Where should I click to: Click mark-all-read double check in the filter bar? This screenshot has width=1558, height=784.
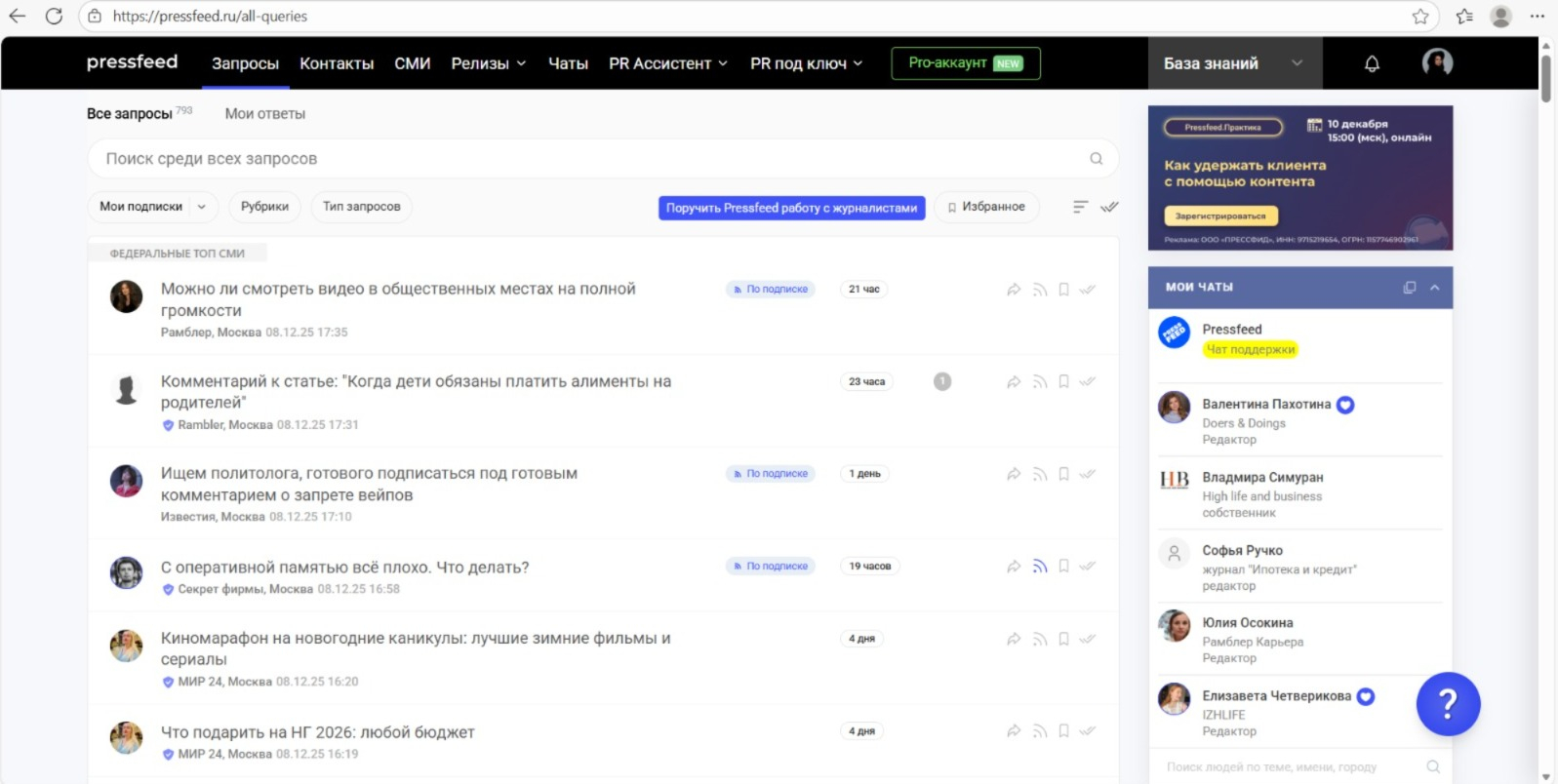tap(1109, 207)
